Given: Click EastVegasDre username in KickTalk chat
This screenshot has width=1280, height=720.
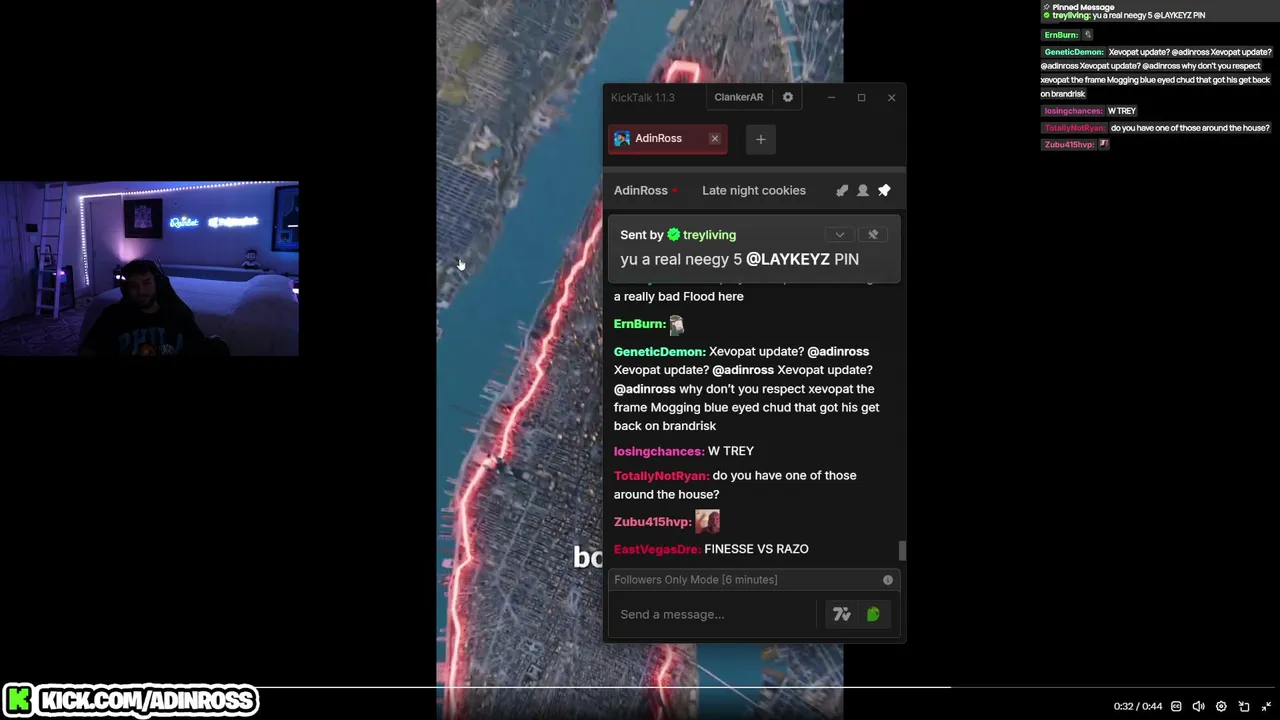Looking at the screenshot, I should (x=657, y=549).
